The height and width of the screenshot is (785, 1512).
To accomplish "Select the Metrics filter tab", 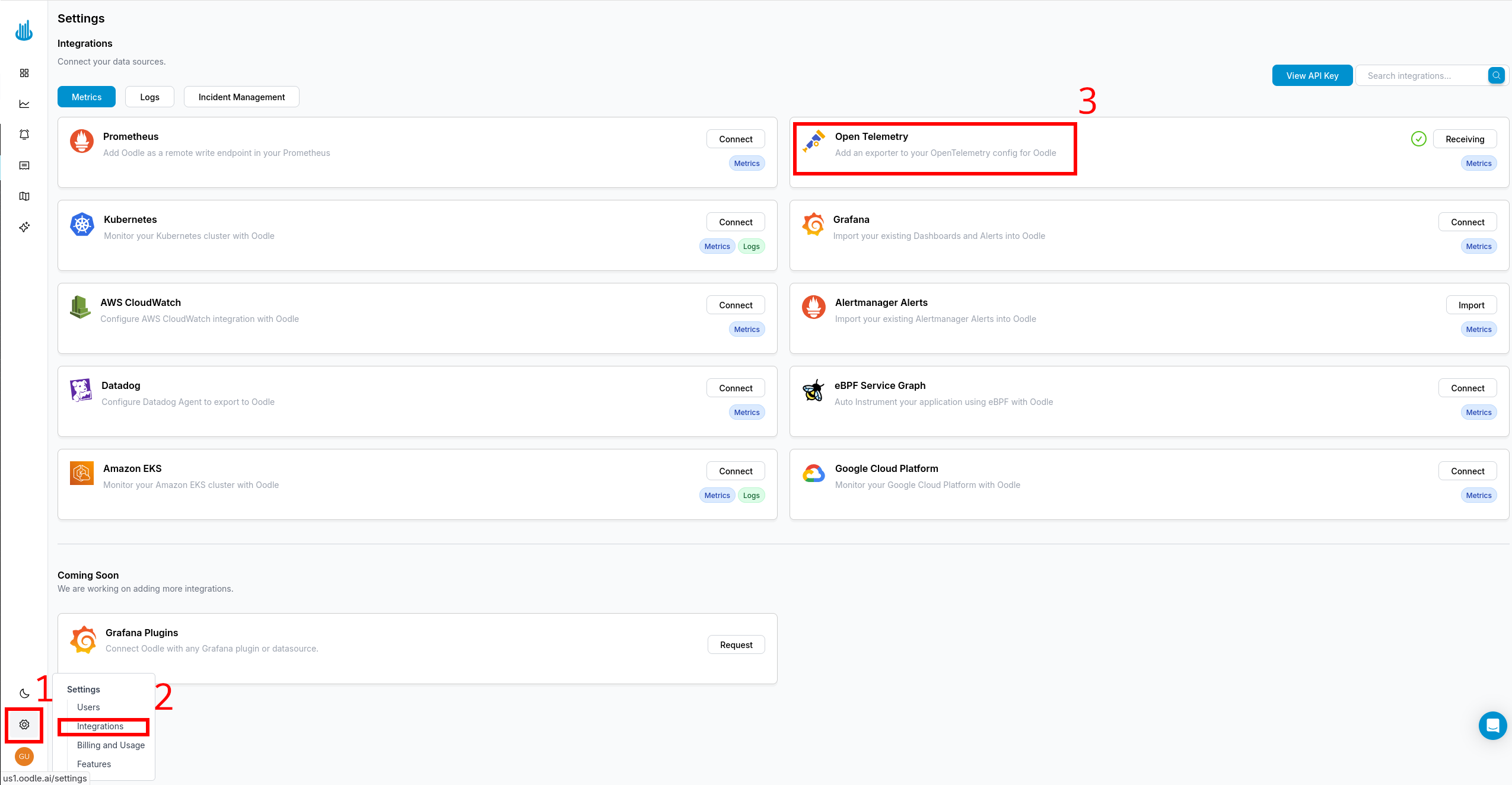I will click(87, 97).
